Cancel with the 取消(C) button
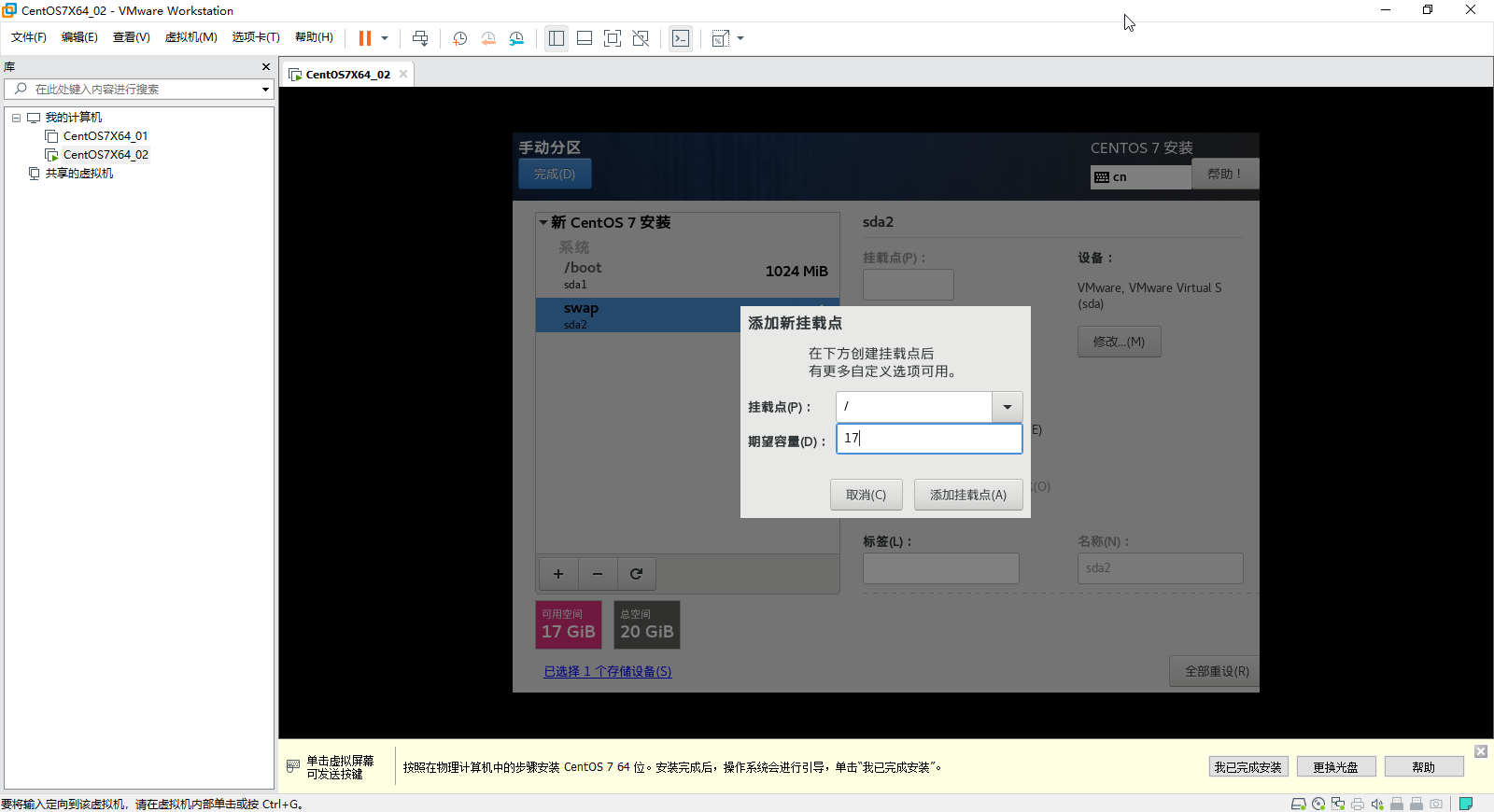The width and height of the screenshot is (1494, 812). [867, 495]
